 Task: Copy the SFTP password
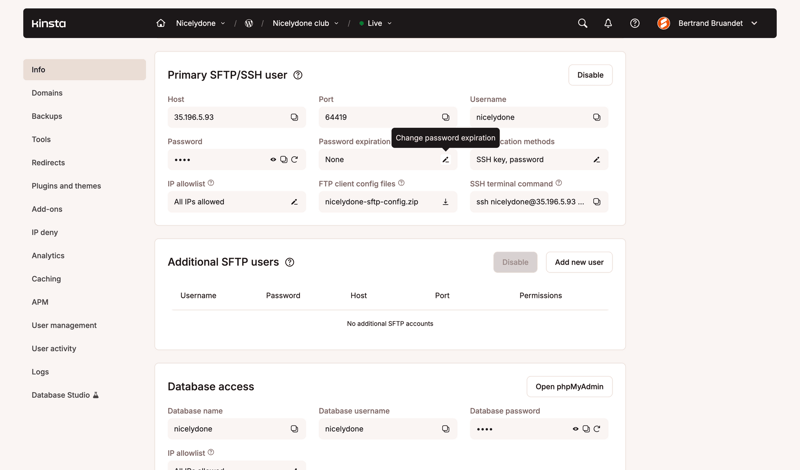click(x=284, y=160)
